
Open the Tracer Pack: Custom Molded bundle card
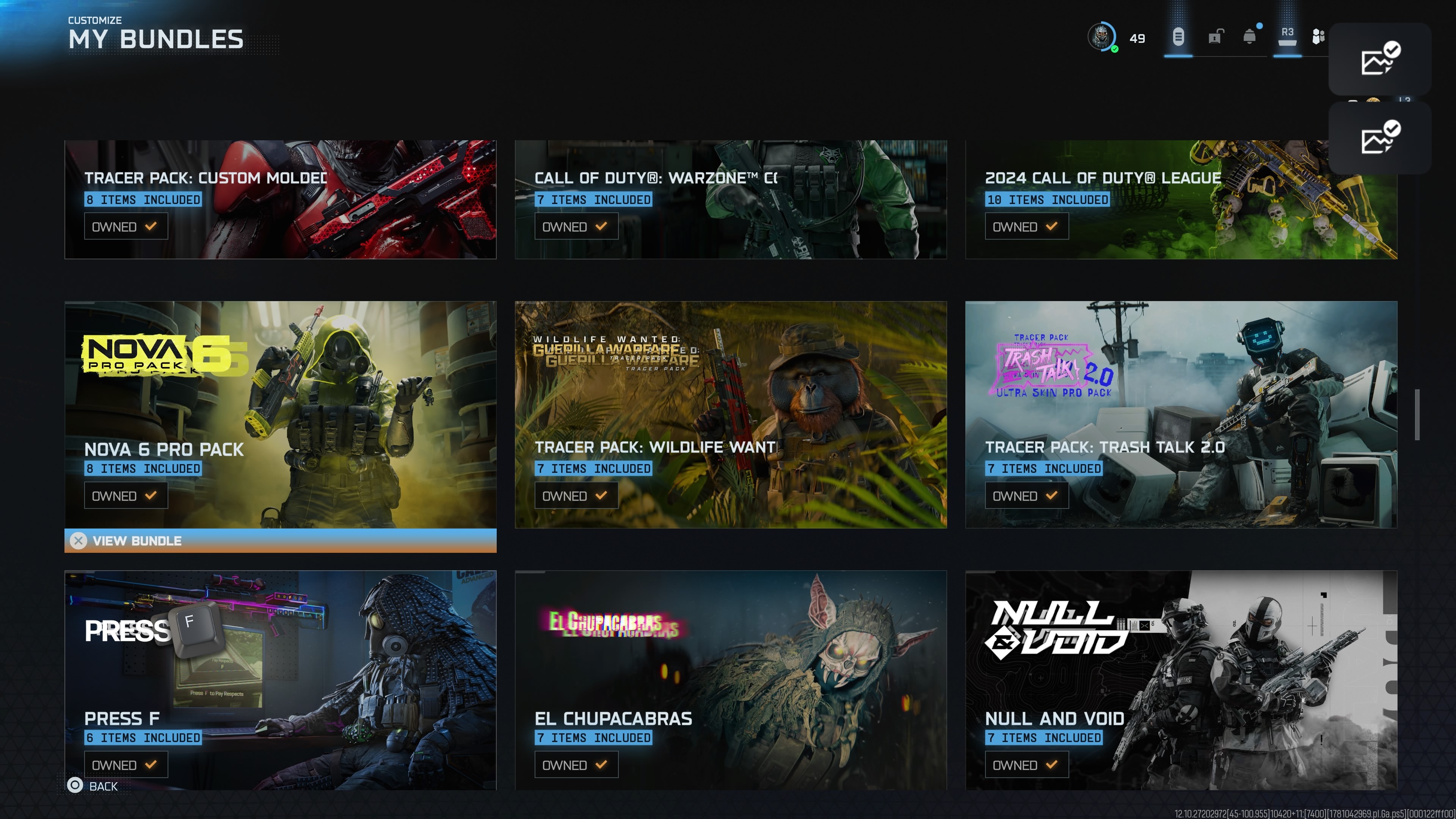click(280, 199)
